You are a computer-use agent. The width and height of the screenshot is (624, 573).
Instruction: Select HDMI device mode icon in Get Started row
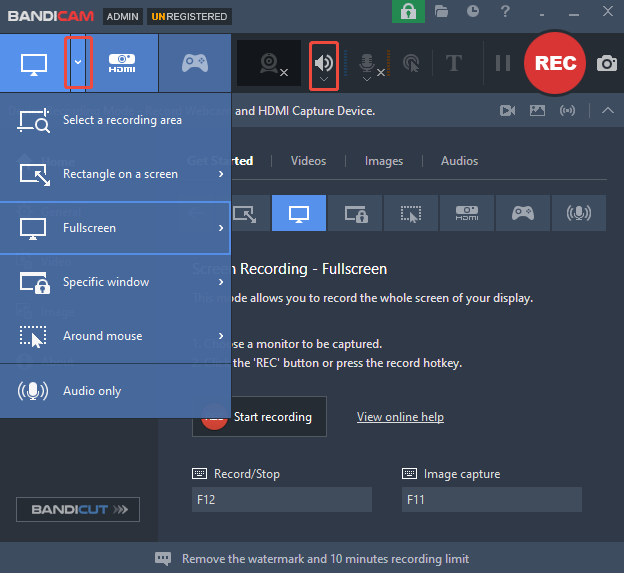tap(467, 213)
